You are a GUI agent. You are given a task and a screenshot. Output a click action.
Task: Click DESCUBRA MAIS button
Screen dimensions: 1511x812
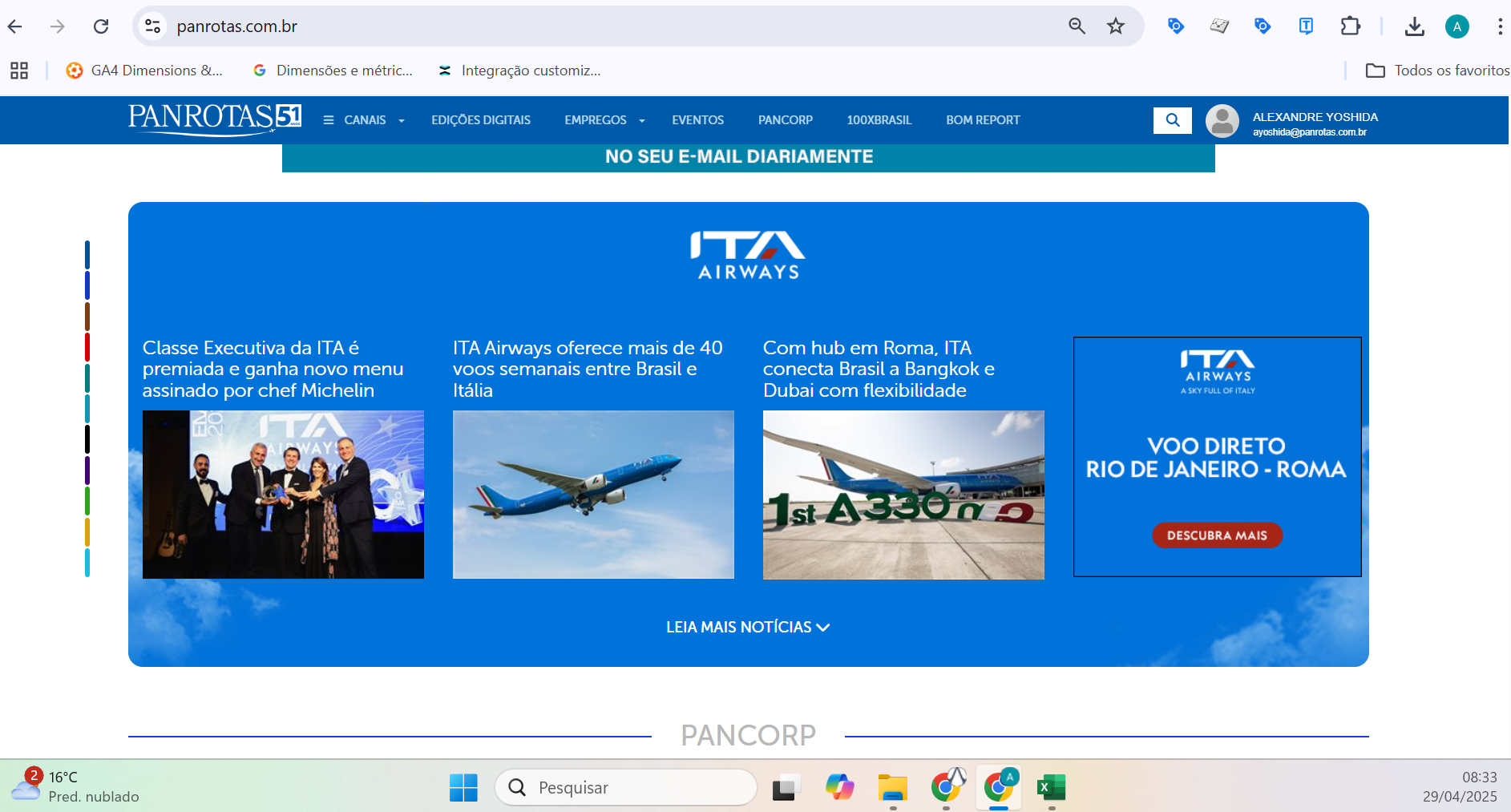(x=1217, y=535)
